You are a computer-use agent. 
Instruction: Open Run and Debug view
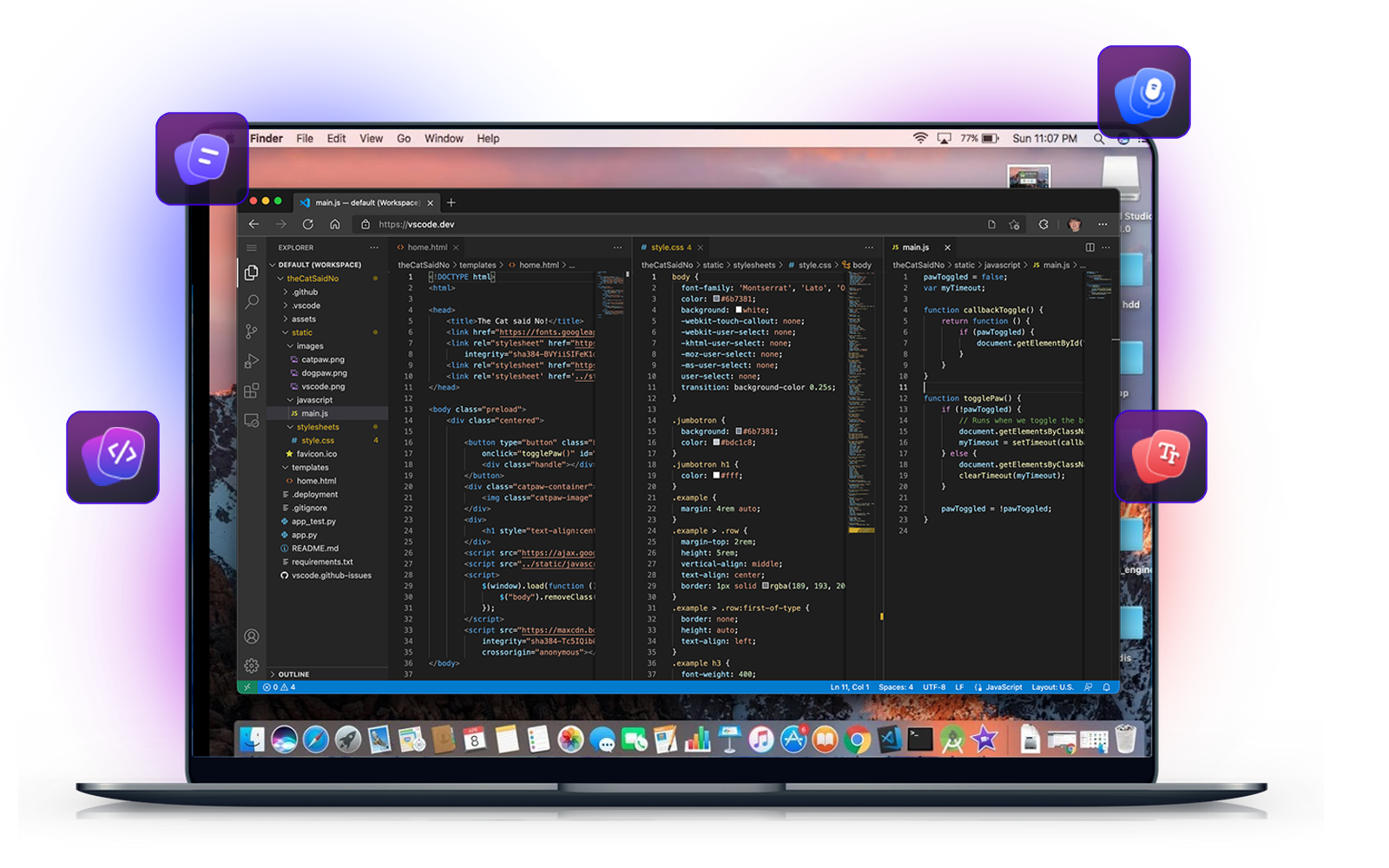click(252, 361)
